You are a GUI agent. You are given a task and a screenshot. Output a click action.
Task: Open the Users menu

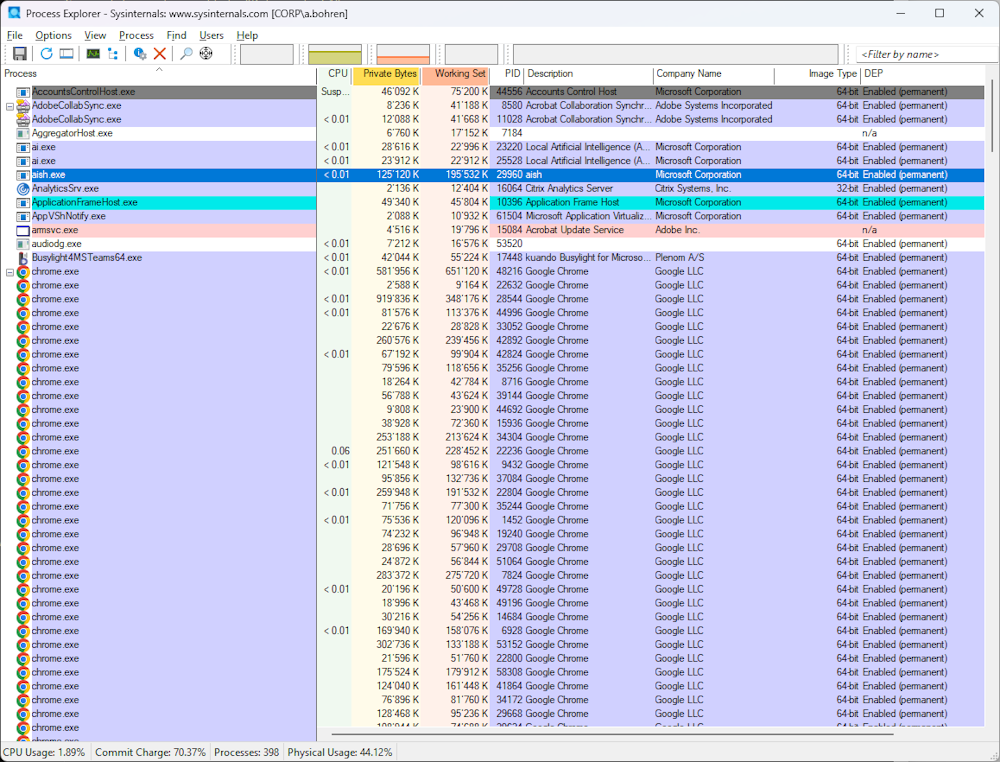point(211,36)
